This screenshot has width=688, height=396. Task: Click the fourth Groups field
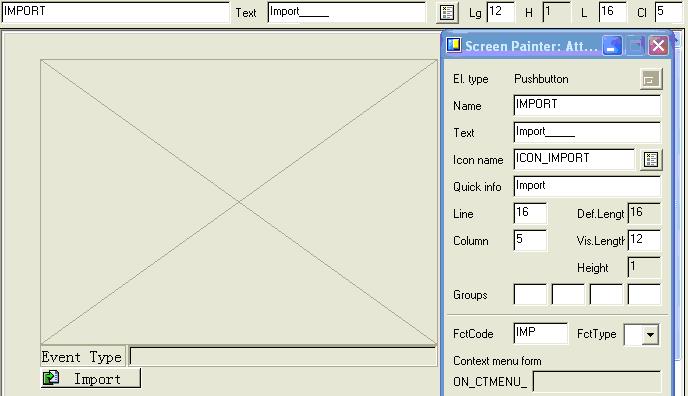tap(644, 294)
